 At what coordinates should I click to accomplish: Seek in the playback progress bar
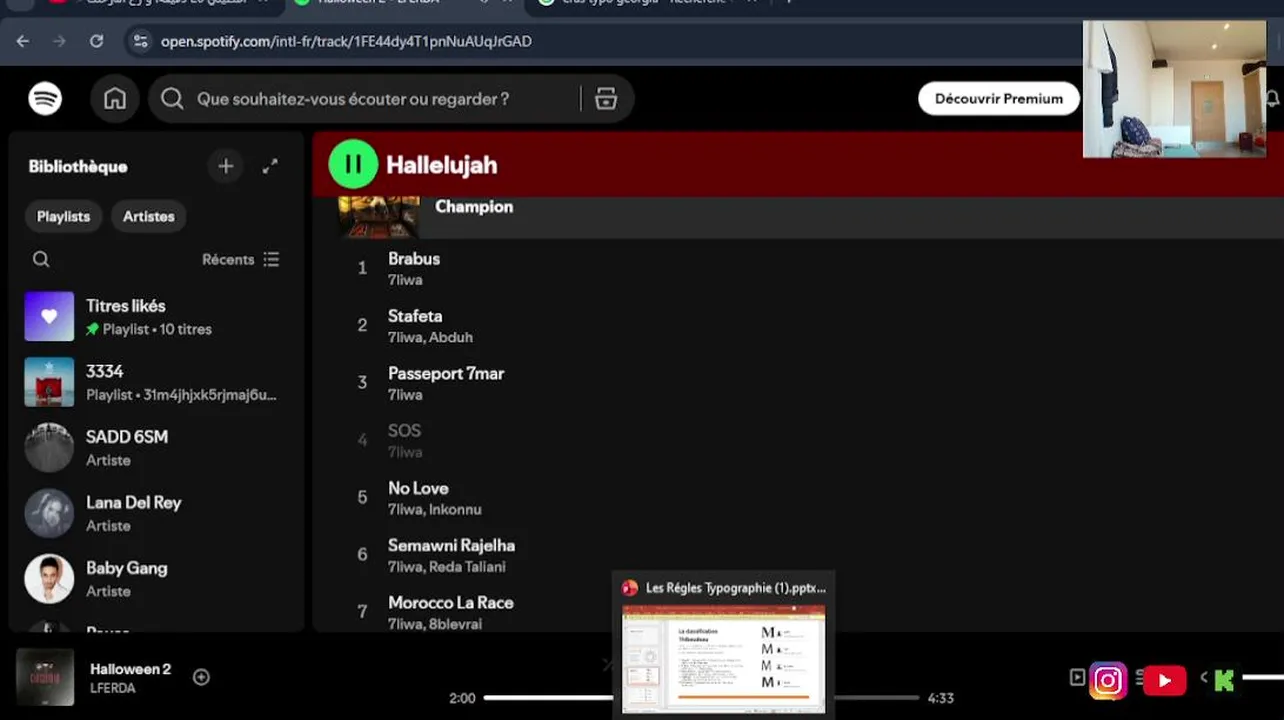coord(701,698)
